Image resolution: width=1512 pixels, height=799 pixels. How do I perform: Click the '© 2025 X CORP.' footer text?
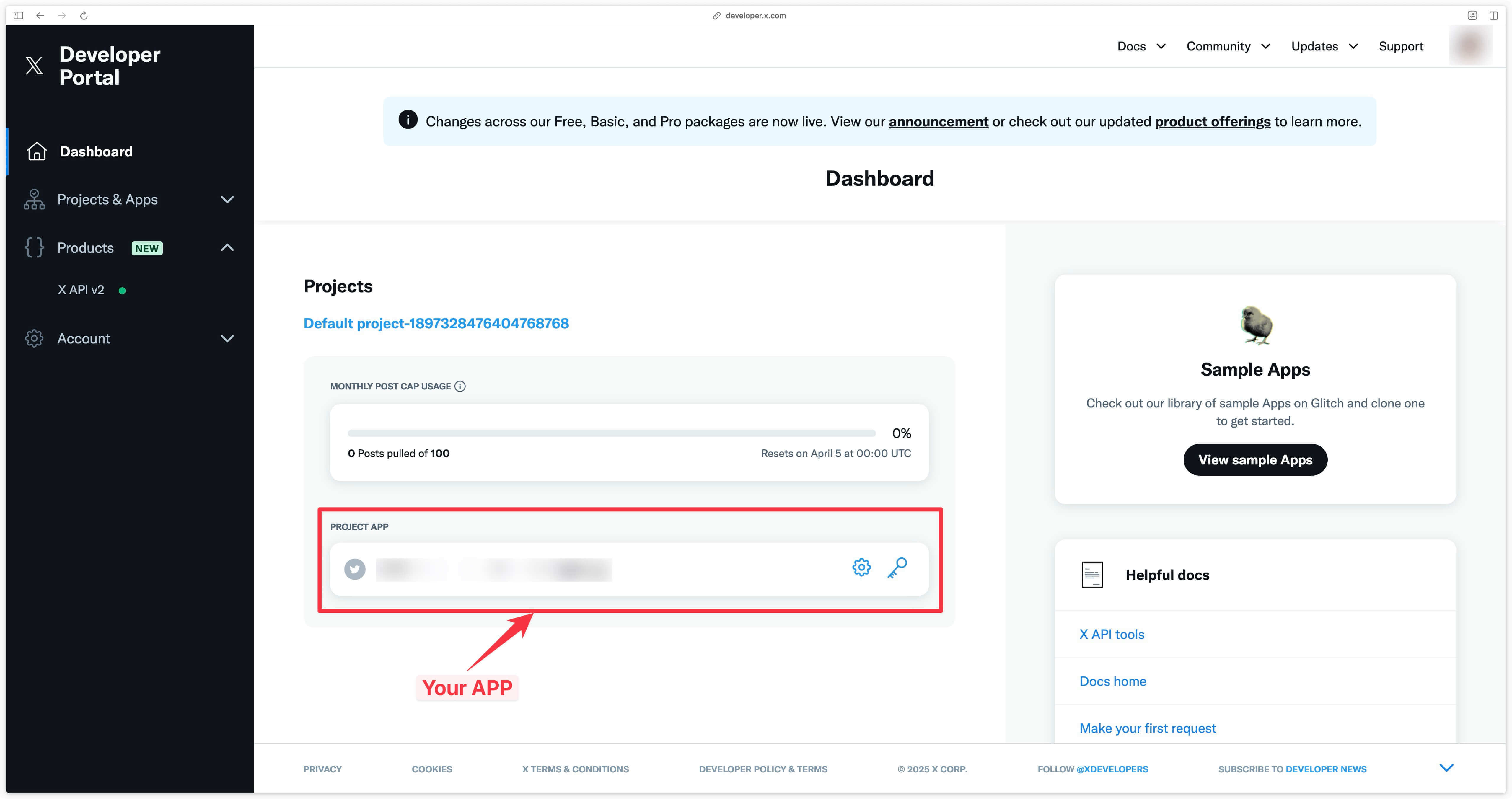[932, 769]
